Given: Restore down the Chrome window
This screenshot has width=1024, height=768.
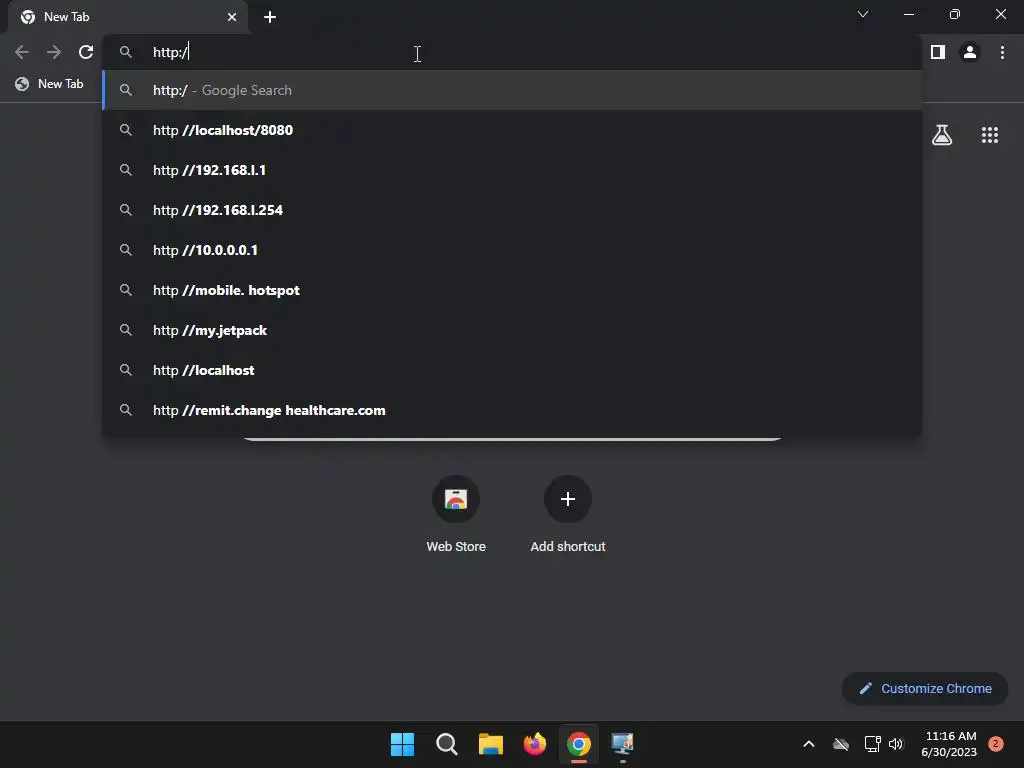Looking at the screenshot, I should pyautogui.click(x=955, y=14).
